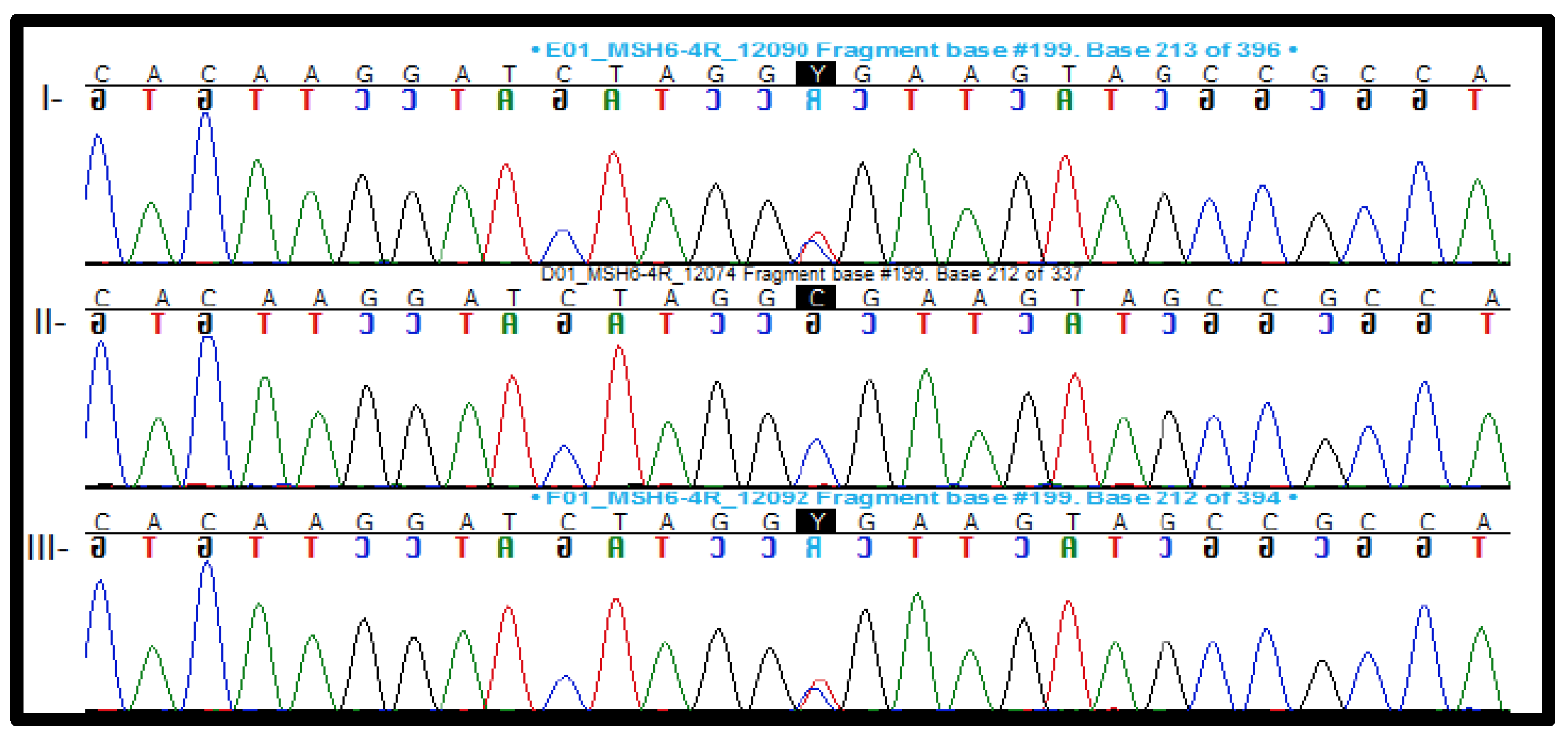
Task: Click last A base letter of trace III
Action: coord(1483,522)
